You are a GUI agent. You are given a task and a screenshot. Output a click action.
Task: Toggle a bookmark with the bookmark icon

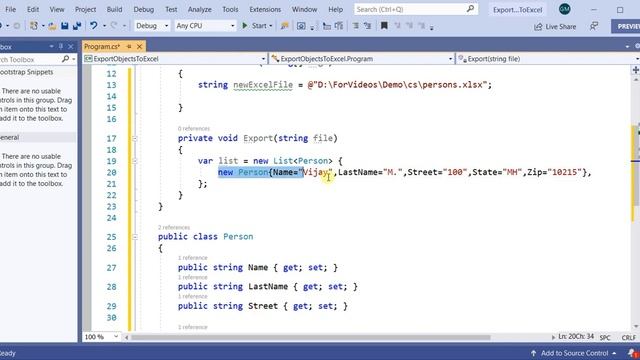[384, 26]
